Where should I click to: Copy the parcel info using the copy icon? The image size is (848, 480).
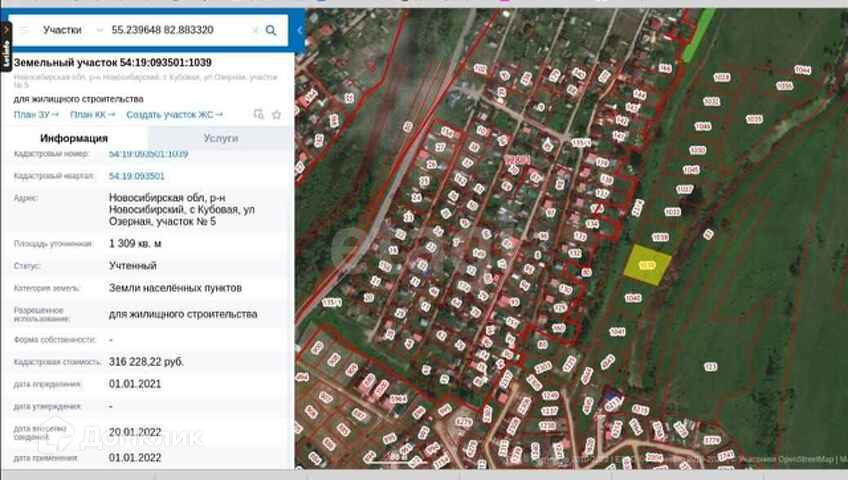click(259, 114)
